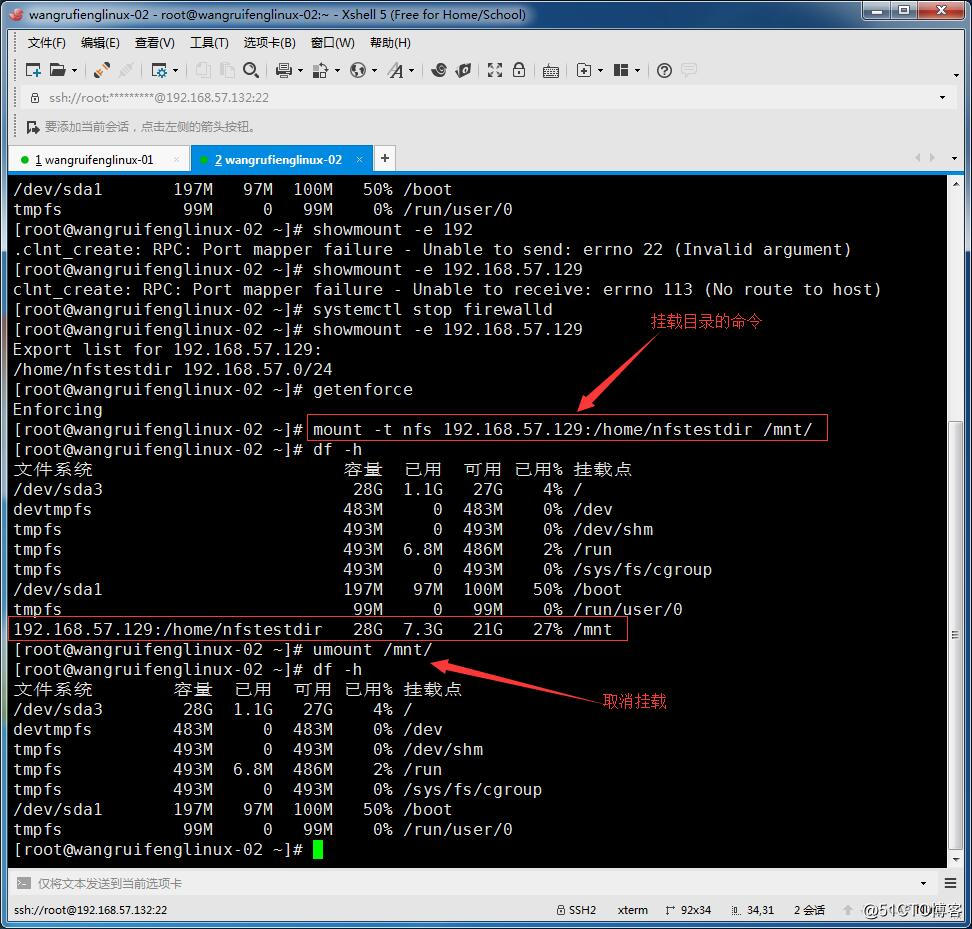The image size is (972, 929).
Task: Expand the address bar history dropdown
Action: [942, 97]
